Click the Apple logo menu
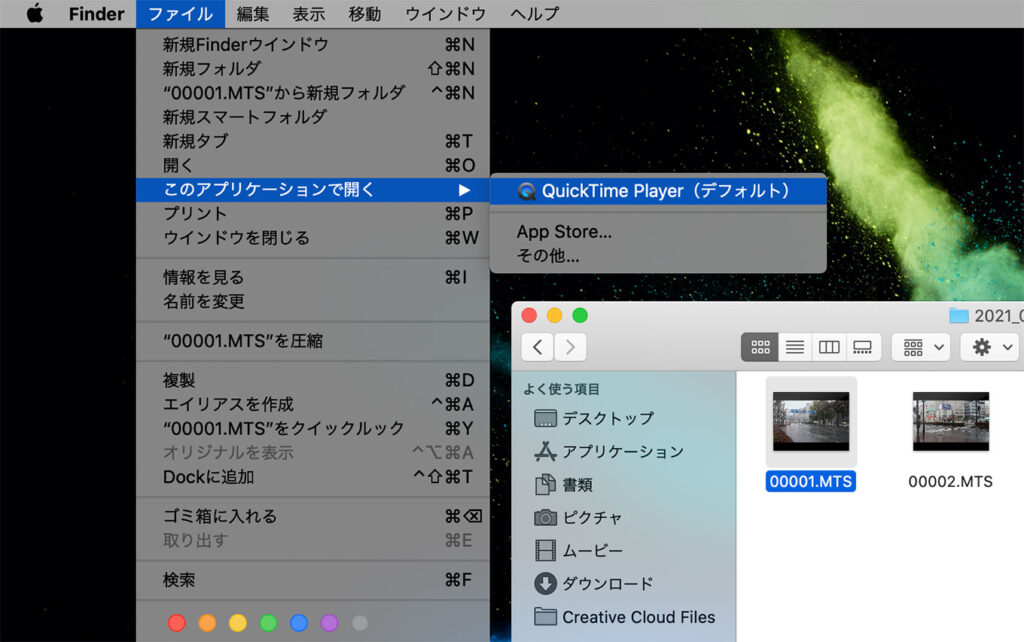1024x642 pixels. click(x=35, y=14)
